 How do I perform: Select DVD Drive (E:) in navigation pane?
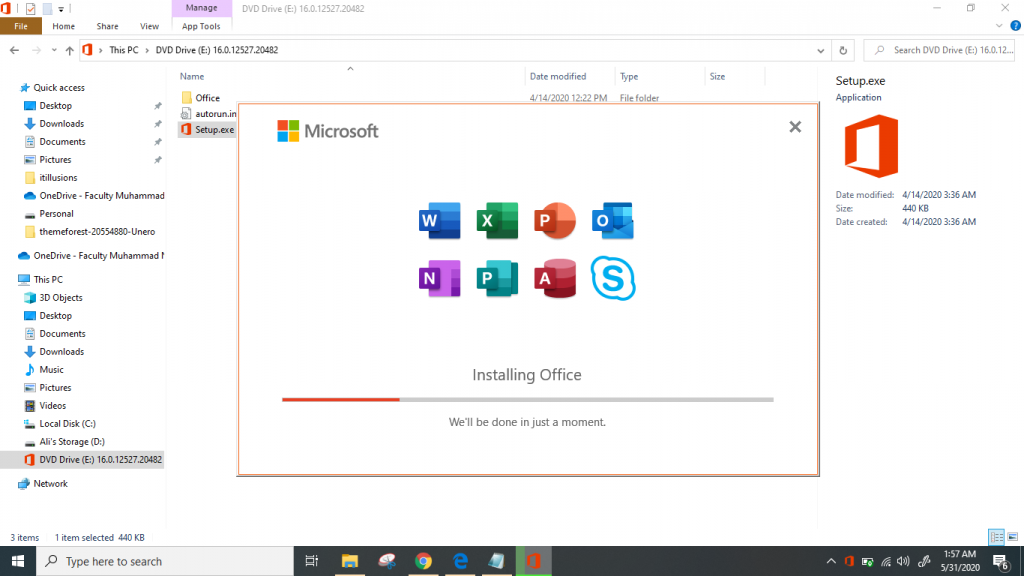pyautogui.click(x=82, y=460)
